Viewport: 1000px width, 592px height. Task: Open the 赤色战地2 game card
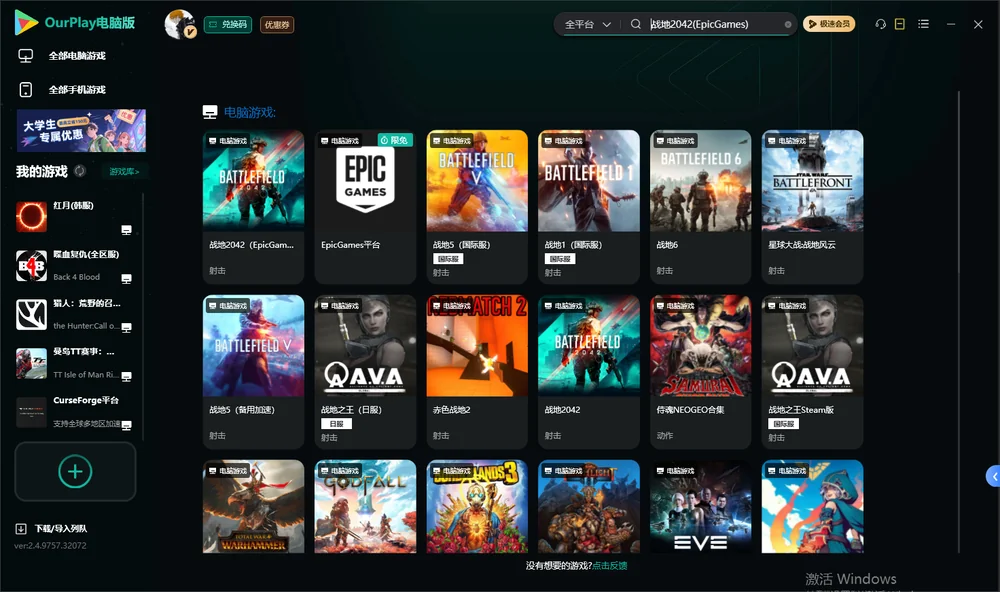477,372
